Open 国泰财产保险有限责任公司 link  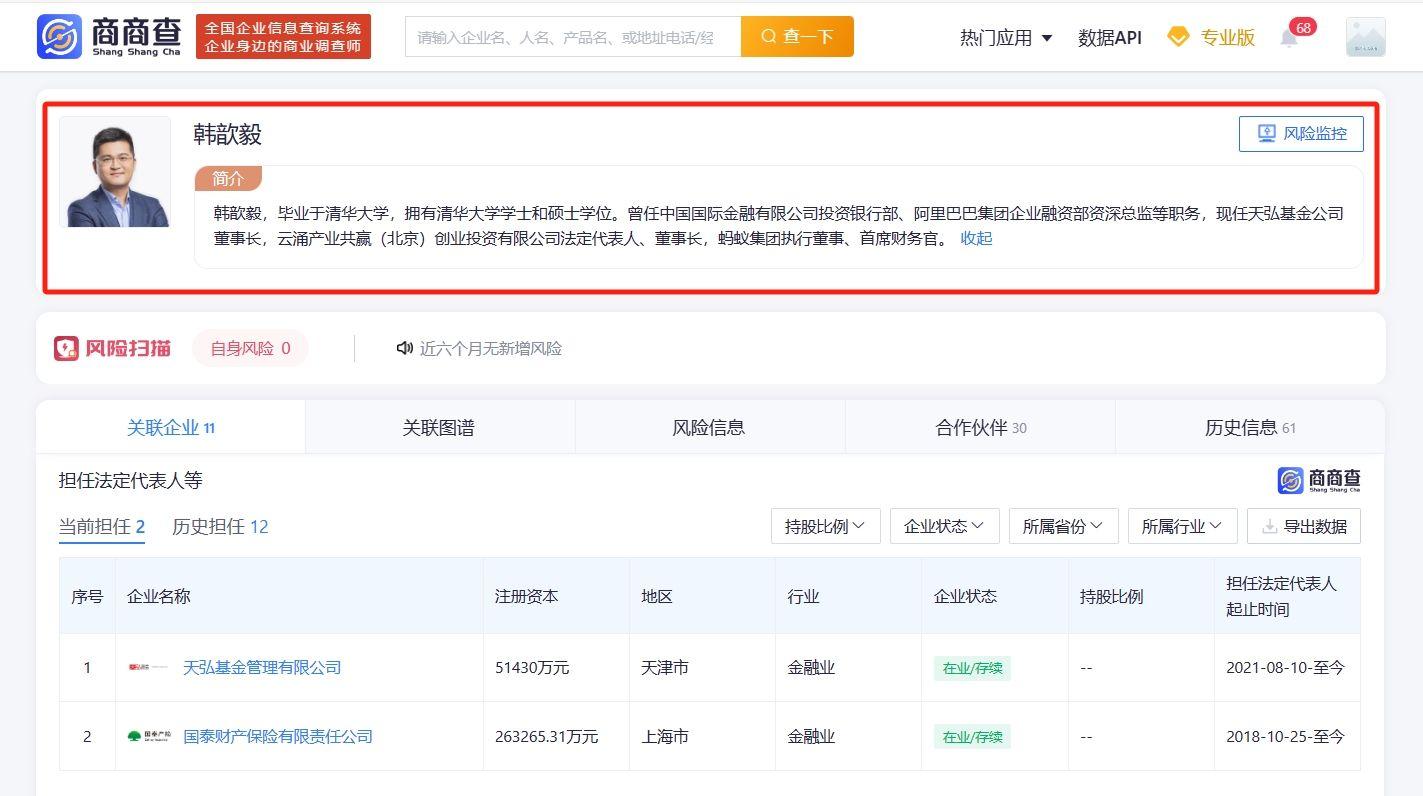(x=278, y=736)
